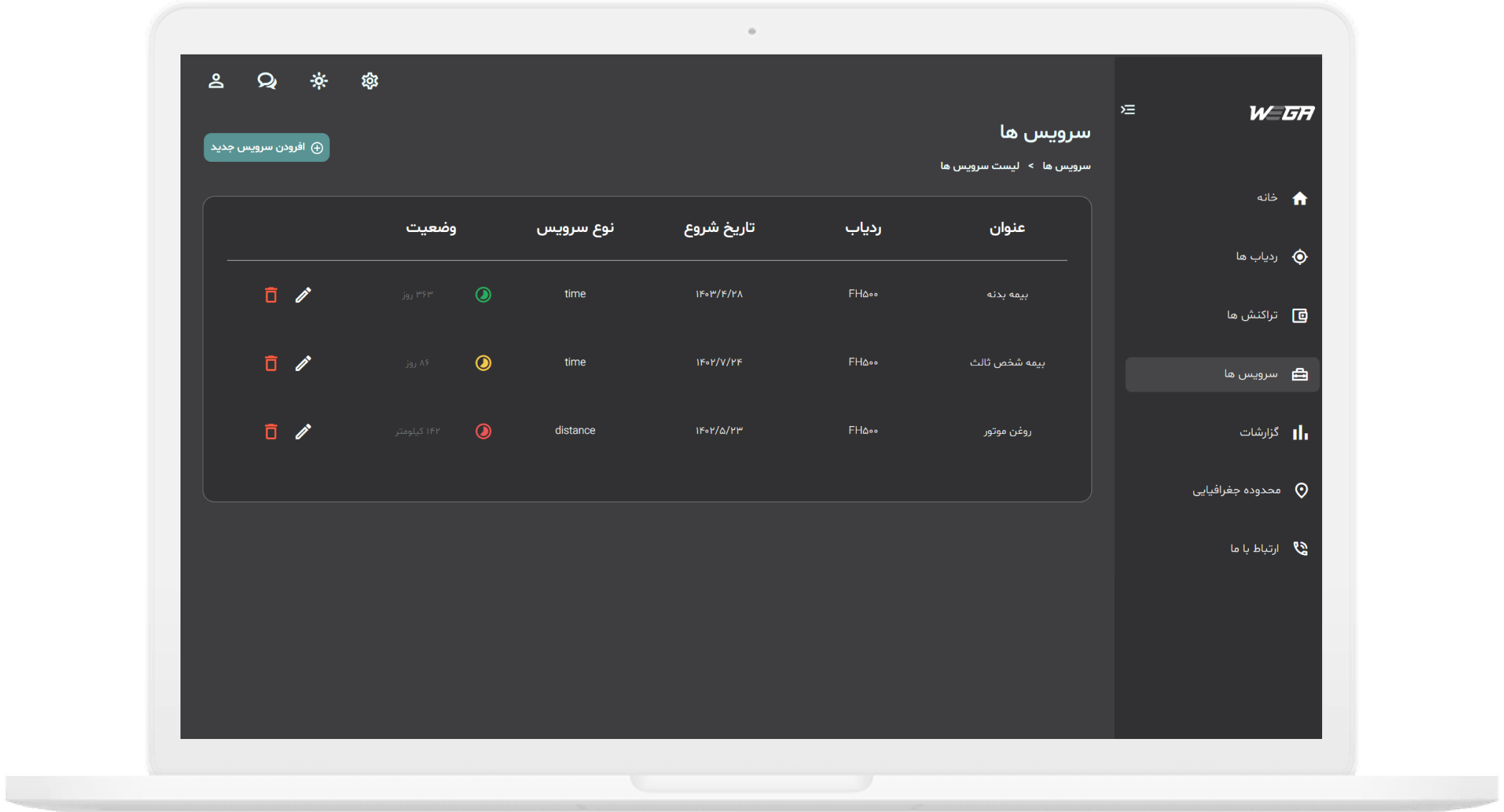Toggle light theme with the sun icon
The height and width of the screenshot is (812, 1504).
[319, 81]
